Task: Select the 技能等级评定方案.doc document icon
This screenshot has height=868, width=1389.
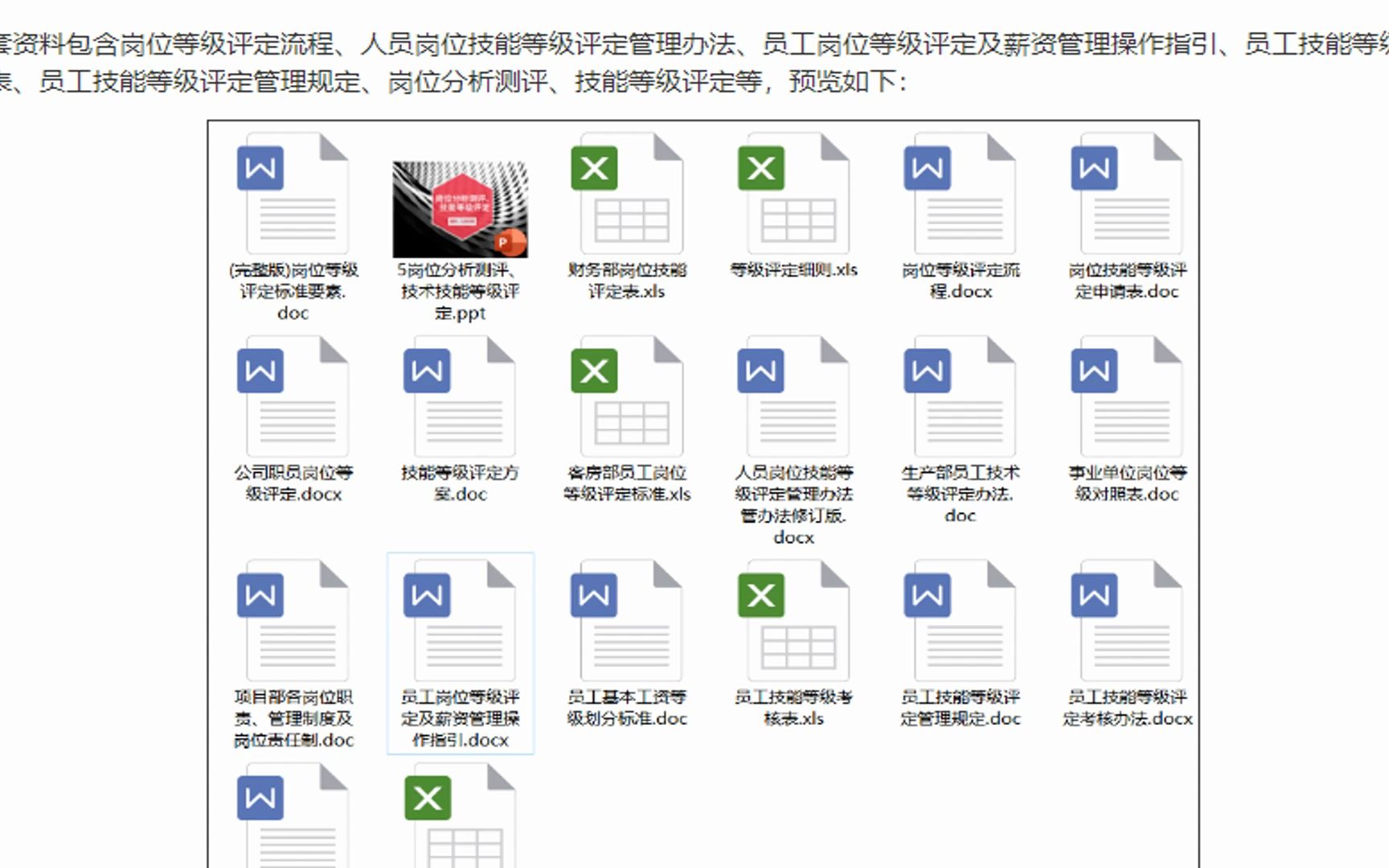Action: [460, 396]
